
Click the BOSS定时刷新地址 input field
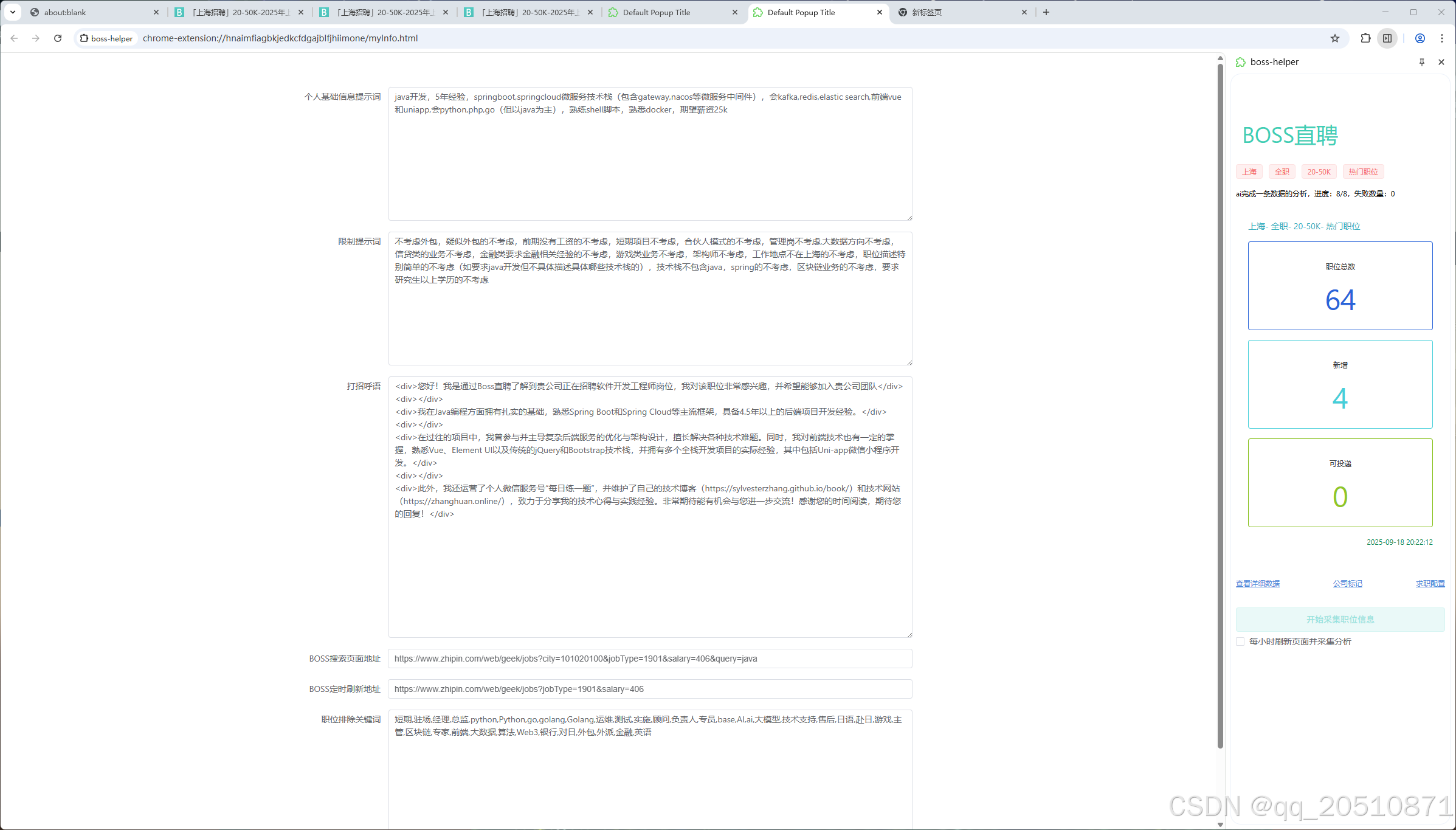650,689
